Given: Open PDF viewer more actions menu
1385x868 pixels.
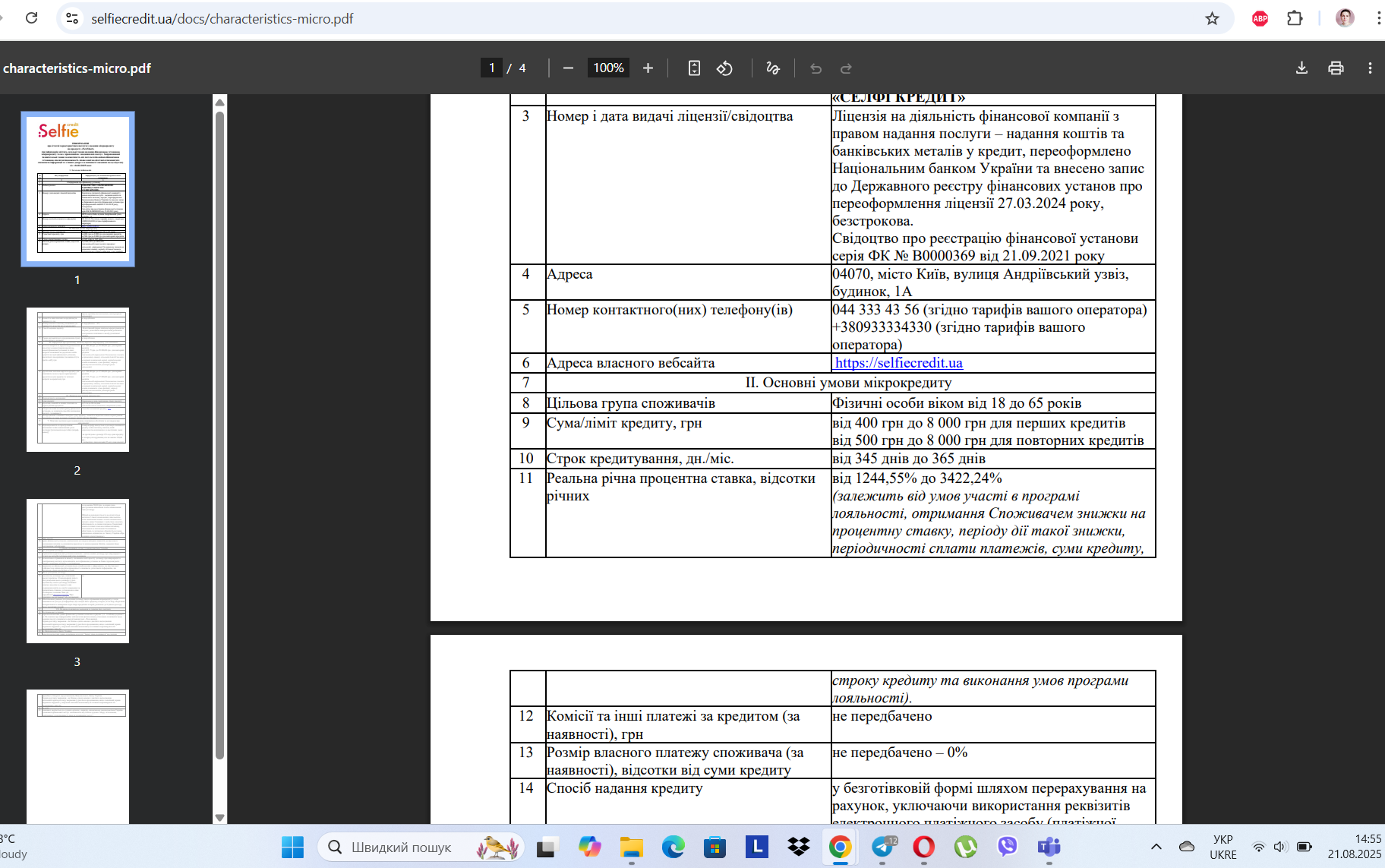Looking at the screenshot, I should pos(1370,68).
